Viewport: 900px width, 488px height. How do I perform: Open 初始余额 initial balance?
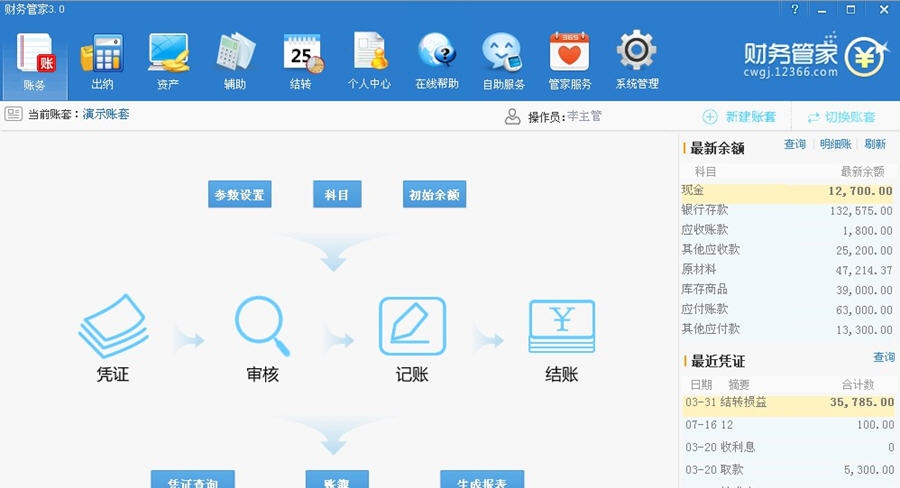pos(435,195)
